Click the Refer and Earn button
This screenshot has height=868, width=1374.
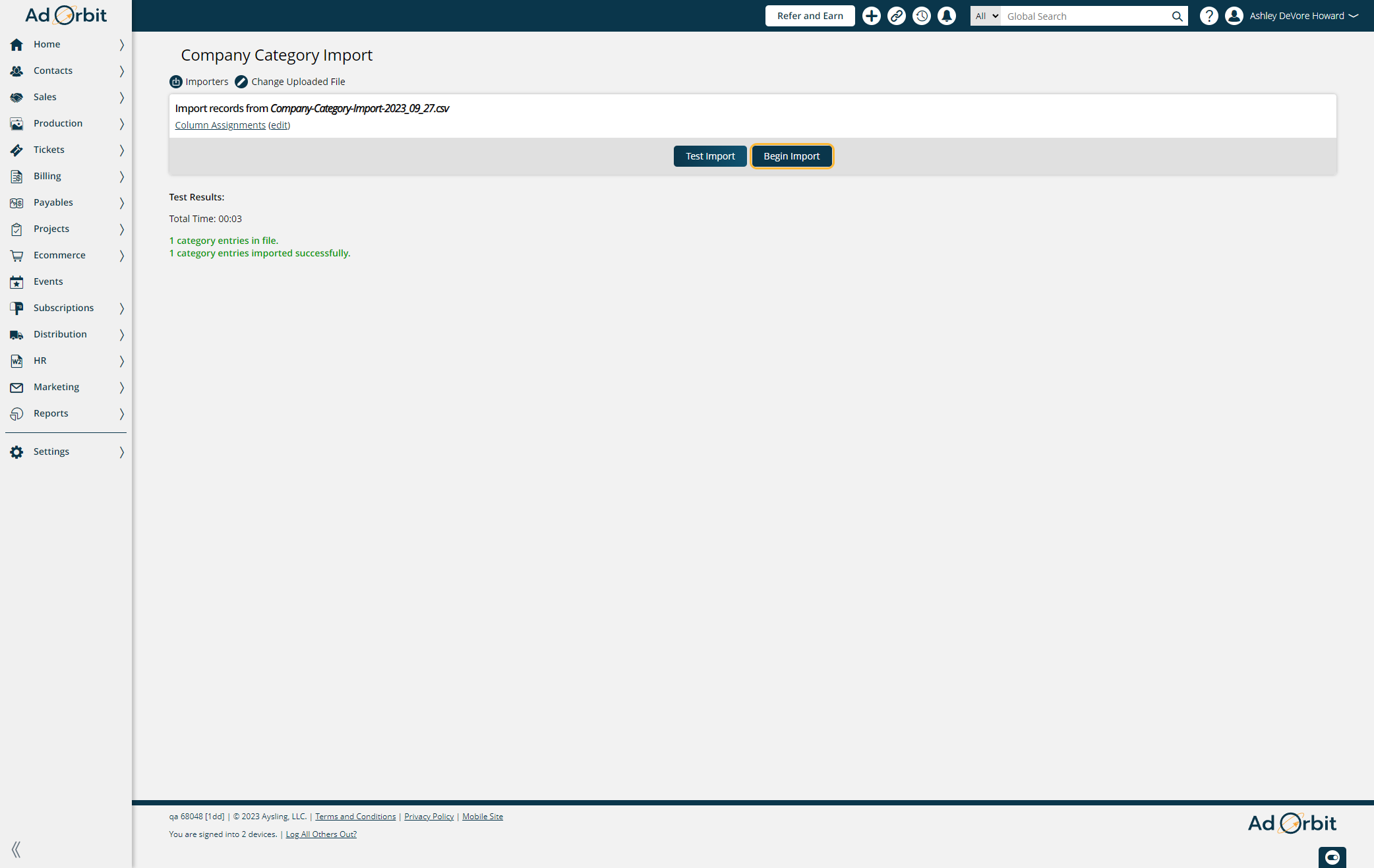tap(810, 16)
